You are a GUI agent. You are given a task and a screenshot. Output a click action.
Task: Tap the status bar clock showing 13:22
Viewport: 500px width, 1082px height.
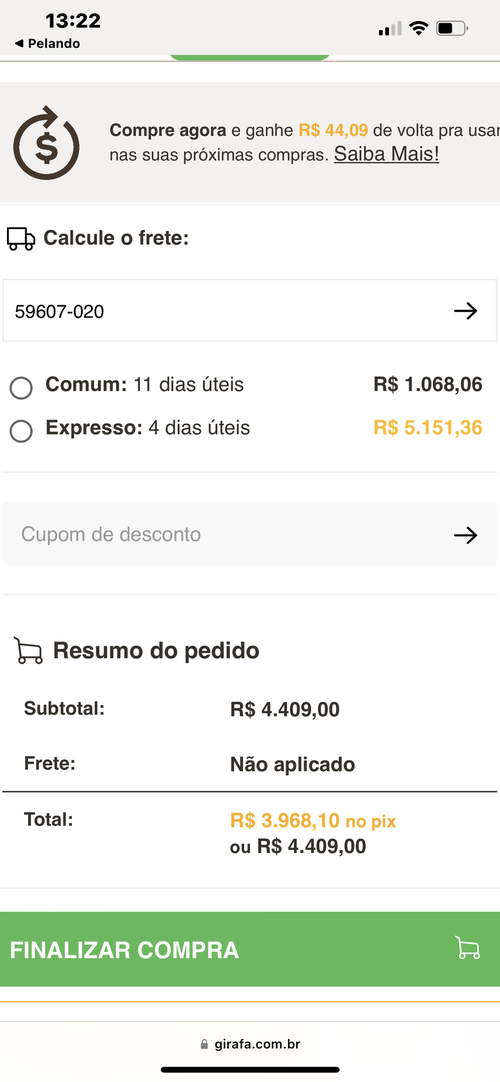coord(73,21)
